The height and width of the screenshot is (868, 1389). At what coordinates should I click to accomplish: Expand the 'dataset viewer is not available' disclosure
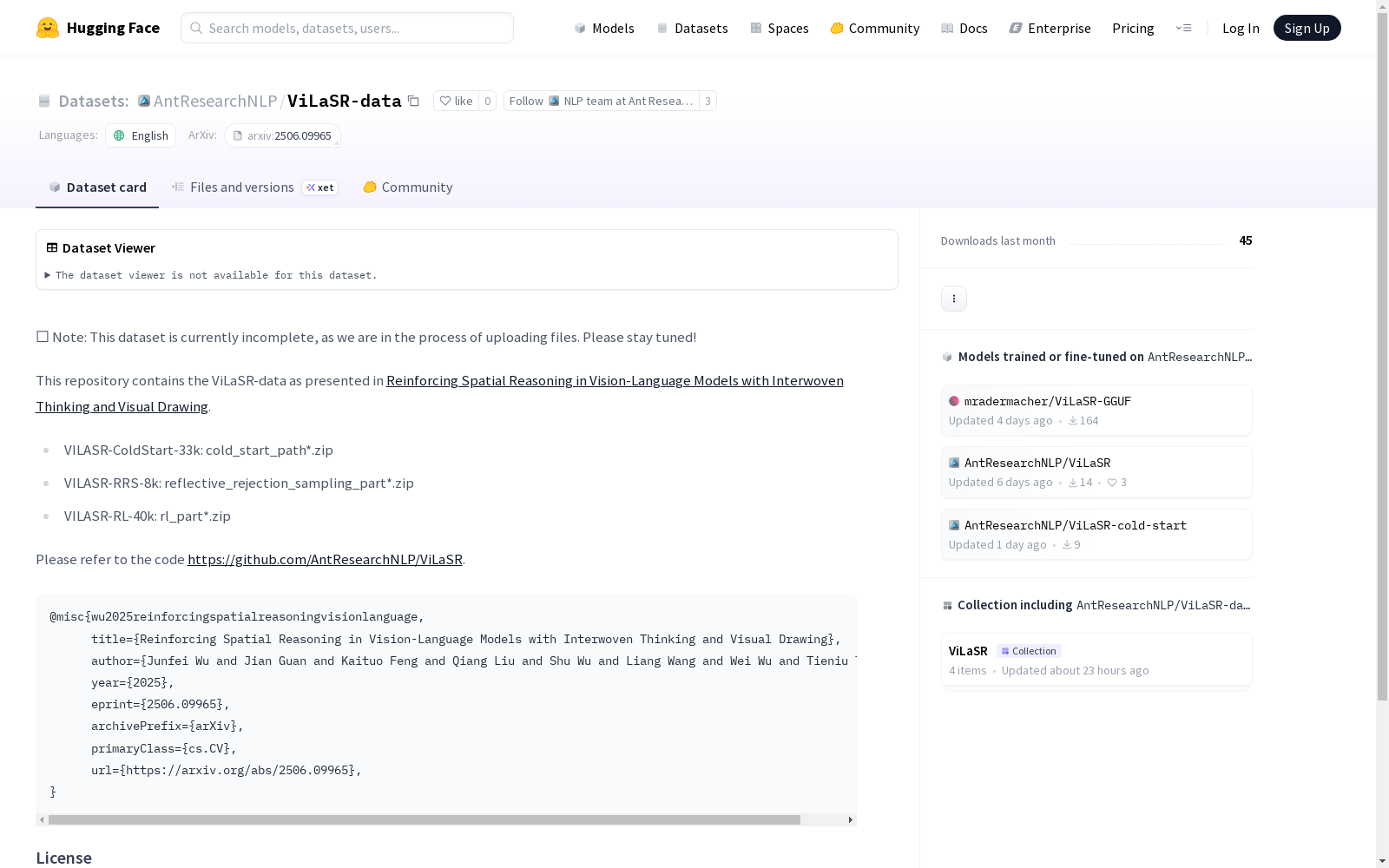pyautogui.click(x=211, y=275)
